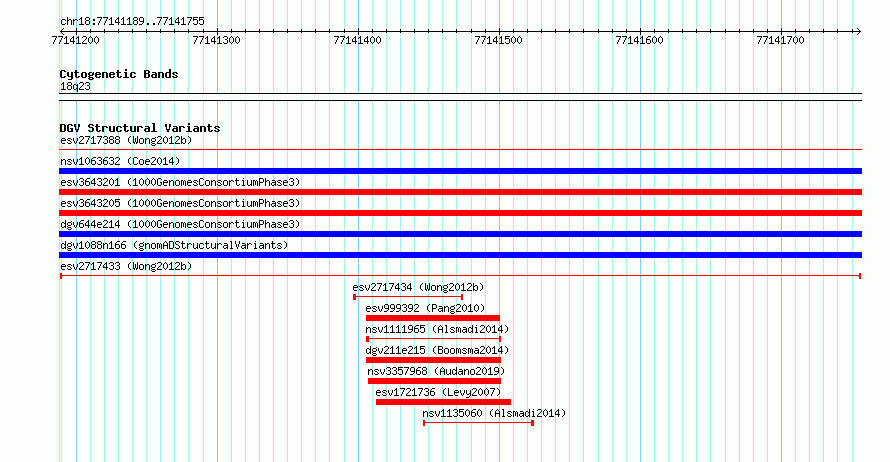The height and width of the screenshot is (462, 890).
Task: Click the esv1721736 red bar
Action: [443, 402]
